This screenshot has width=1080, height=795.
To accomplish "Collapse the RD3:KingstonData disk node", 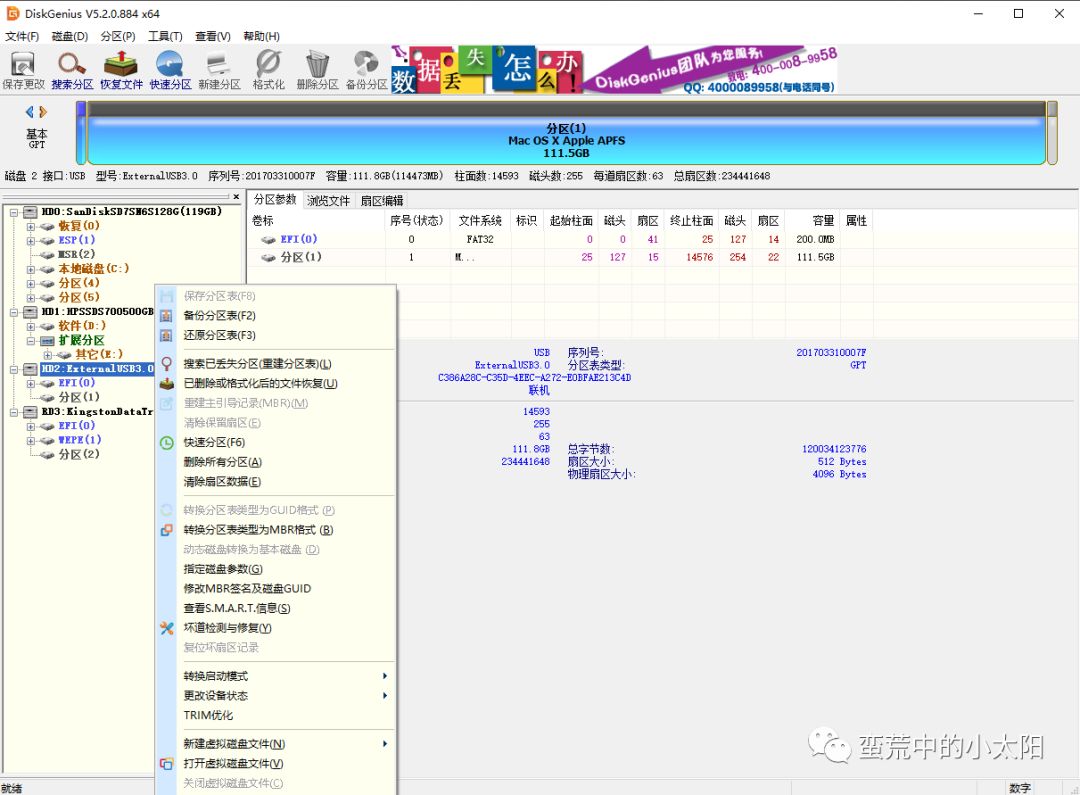I will coord(14,412).
